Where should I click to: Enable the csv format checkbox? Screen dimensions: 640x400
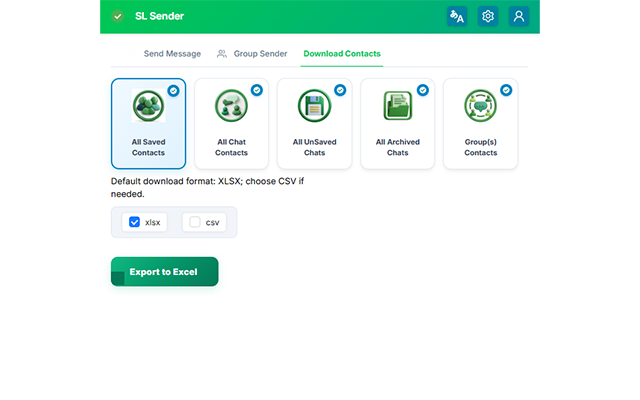coord(195,222)
